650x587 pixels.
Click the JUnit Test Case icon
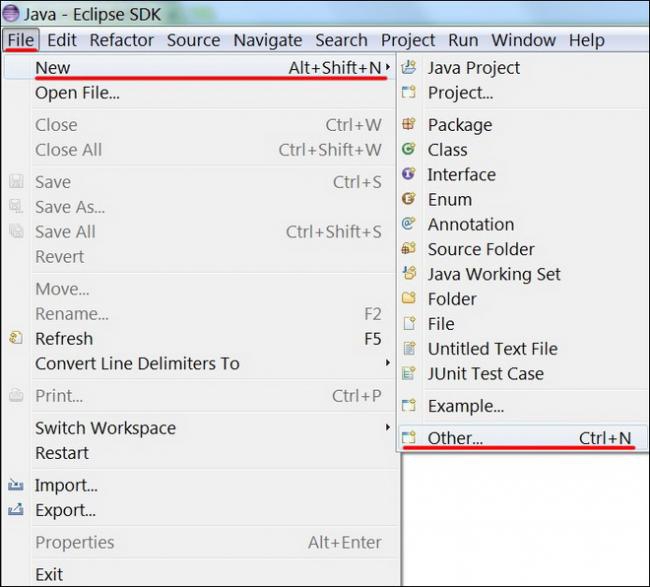click(408, 374)
